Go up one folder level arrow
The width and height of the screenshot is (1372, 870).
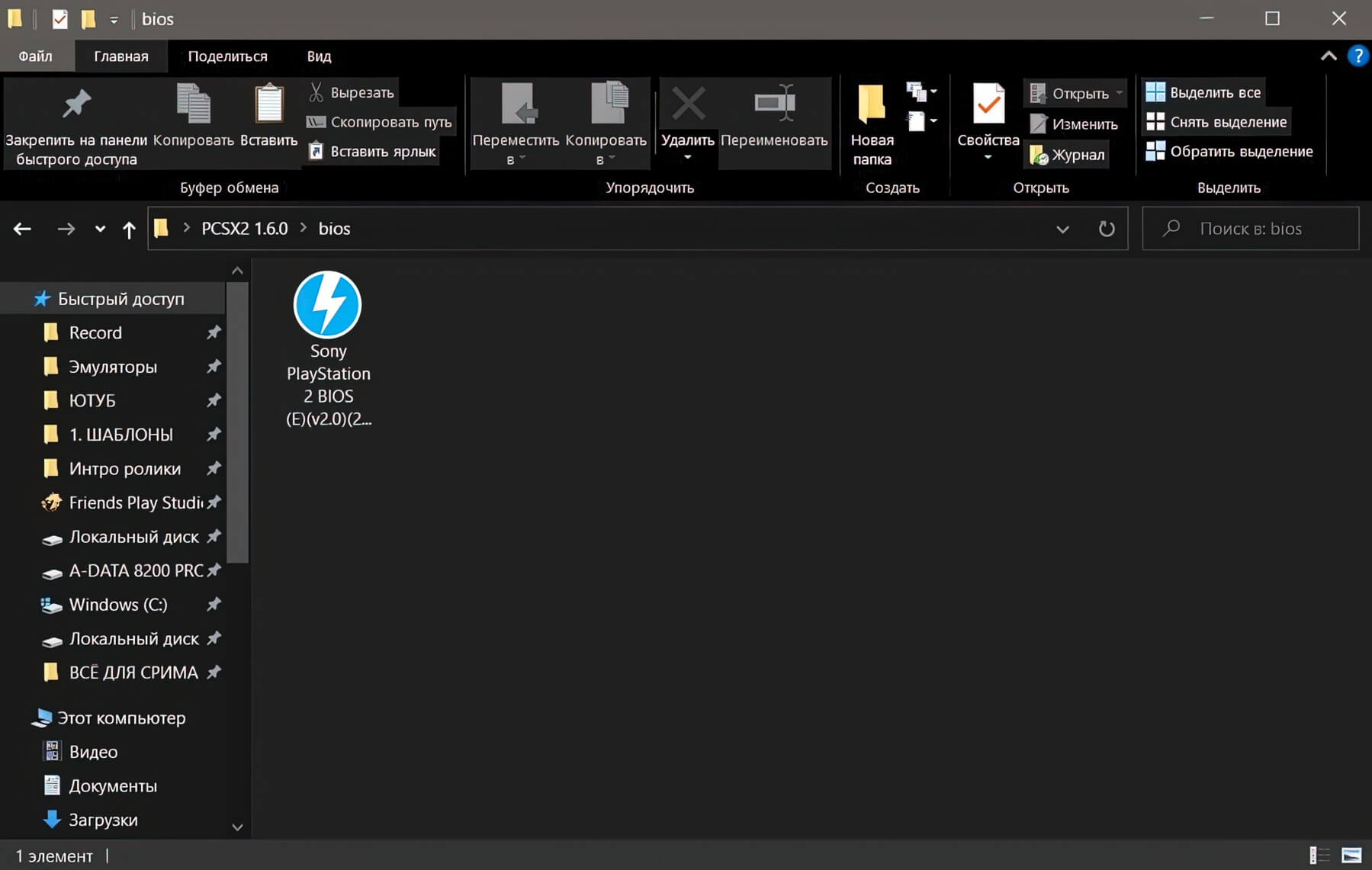pyautogui.click(x=129, y=230)
